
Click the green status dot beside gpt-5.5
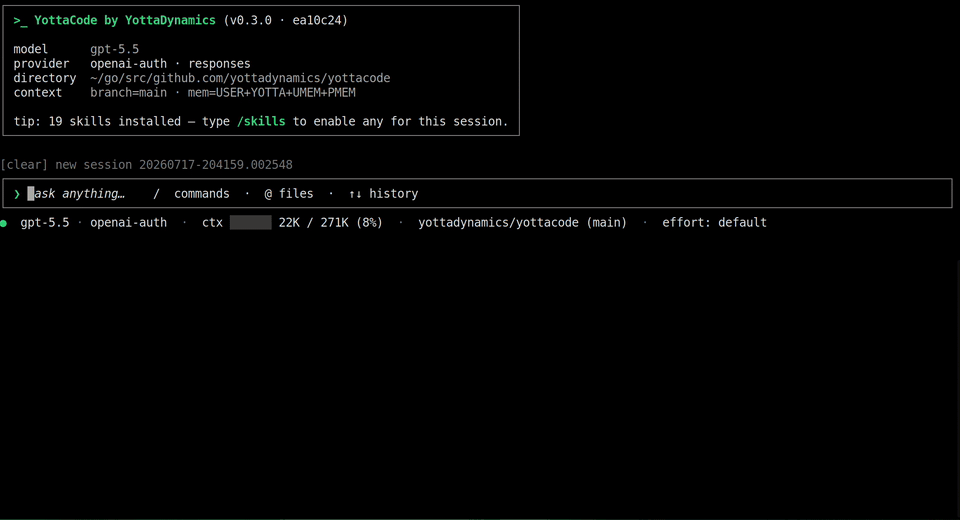[4, 223]
